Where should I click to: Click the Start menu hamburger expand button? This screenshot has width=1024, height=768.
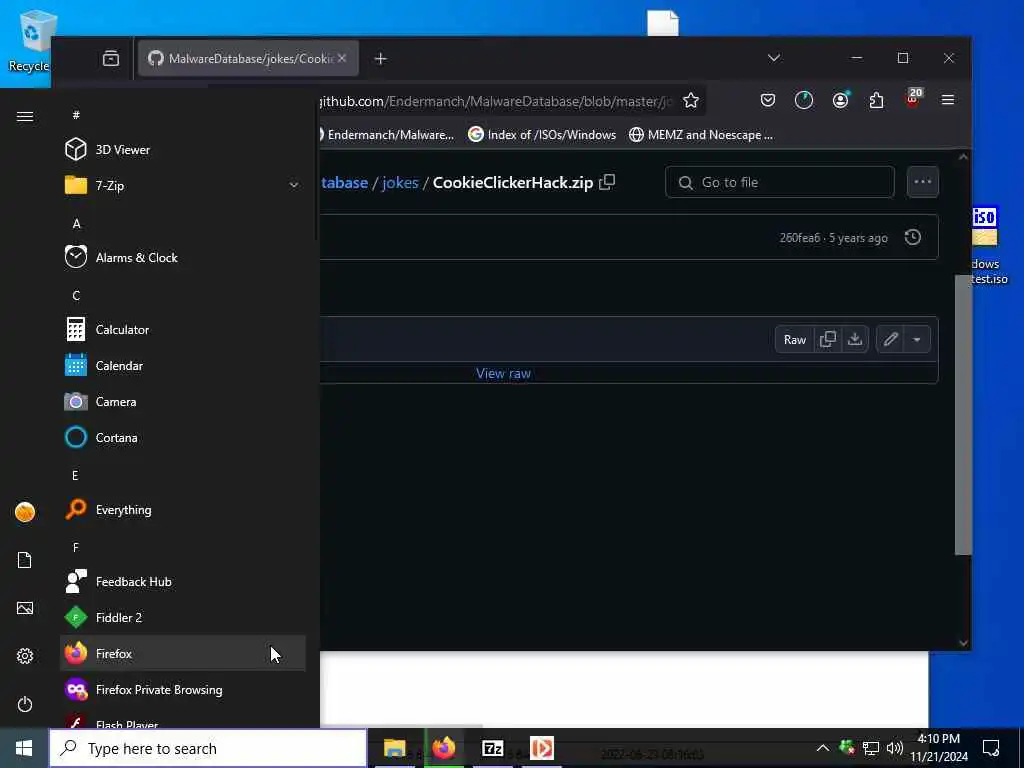point(25,116)
